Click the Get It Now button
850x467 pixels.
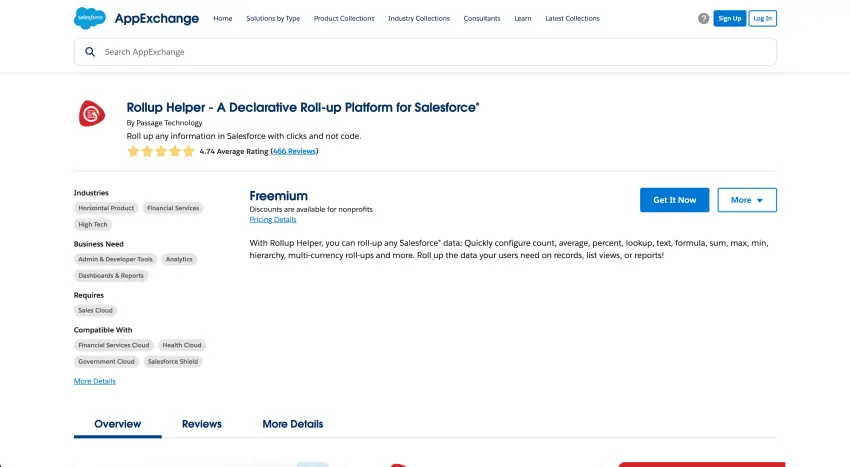[x=675, y=200]
